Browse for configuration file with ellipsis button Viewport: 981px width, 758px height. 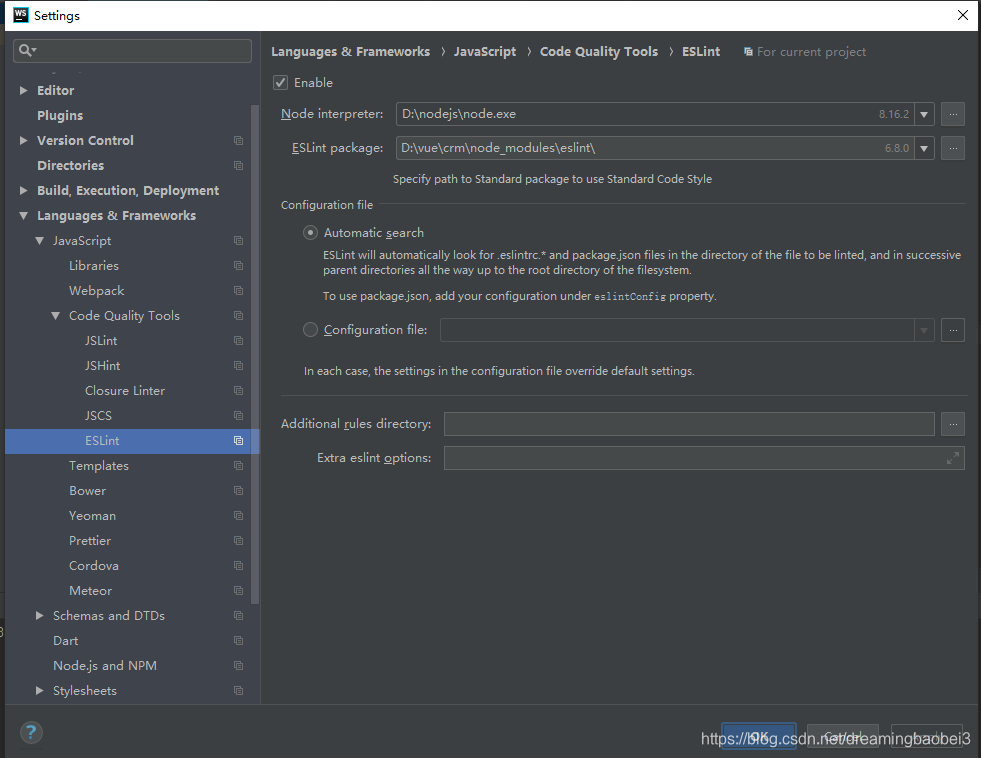(953, 330)
